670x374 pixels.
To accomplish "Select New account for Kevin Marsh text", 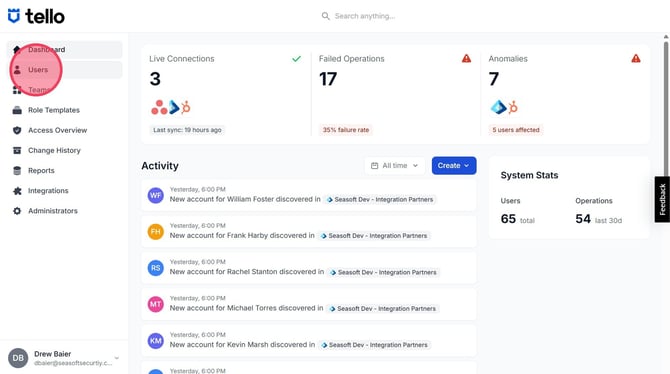I will tap(242, 345).
